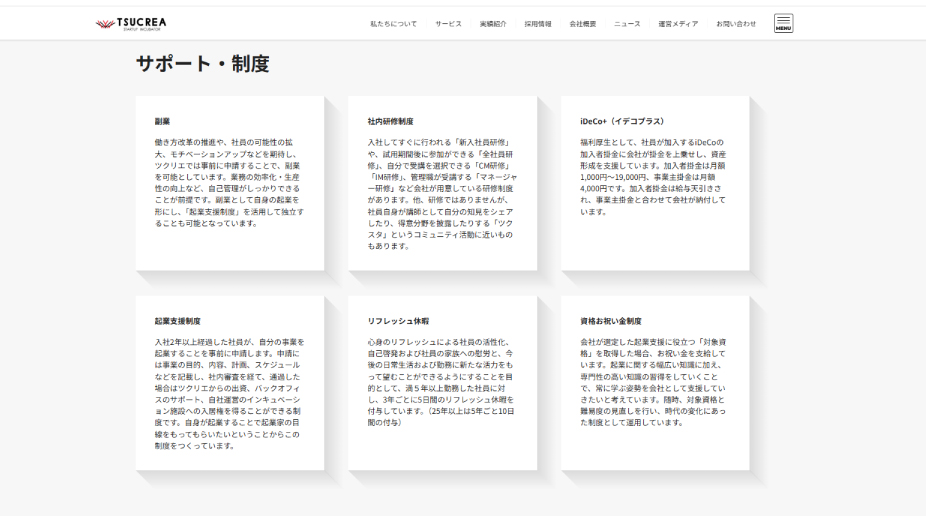Click the 起業支援制度 card title

pyautogui.click(x=178, y=321)
